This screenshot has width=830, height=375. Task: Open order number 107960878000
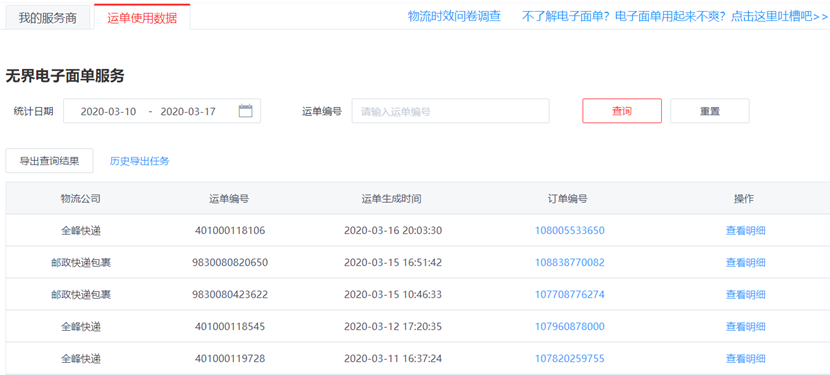(x=570, y=326)
